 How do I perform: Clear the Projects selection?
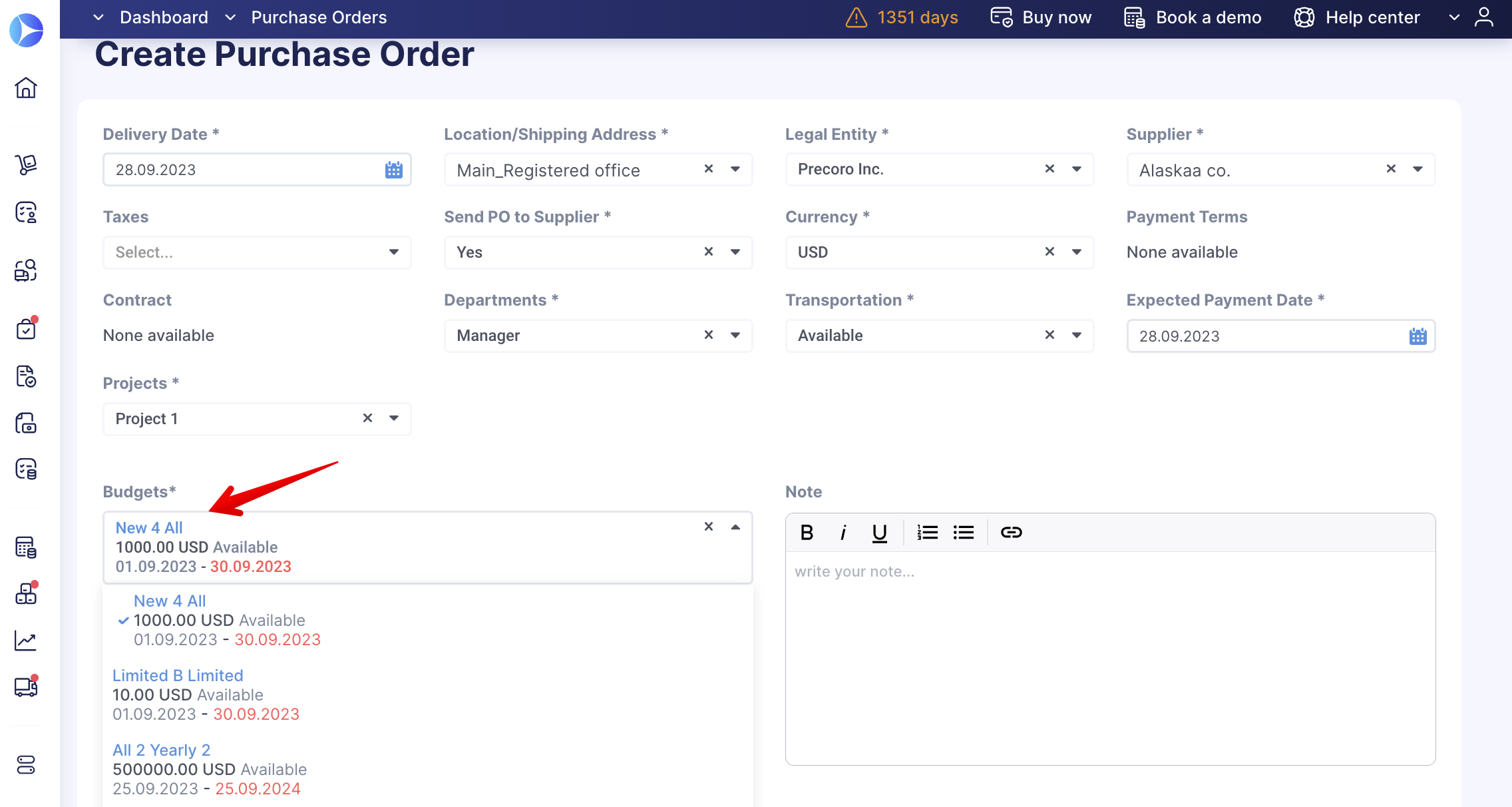click(367, 418)
